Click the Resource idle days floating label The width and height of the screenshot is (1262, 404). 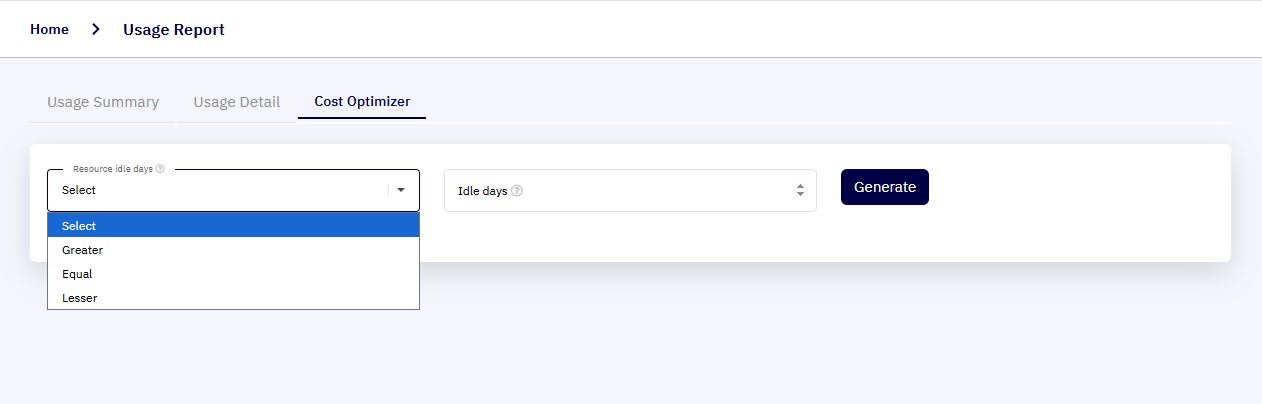(x=113, y=169)
